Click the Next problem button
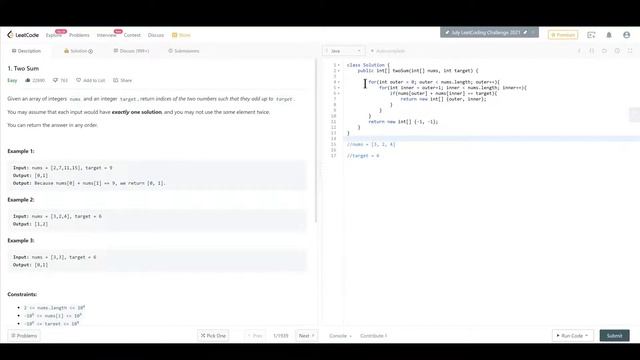 [307, 336]
